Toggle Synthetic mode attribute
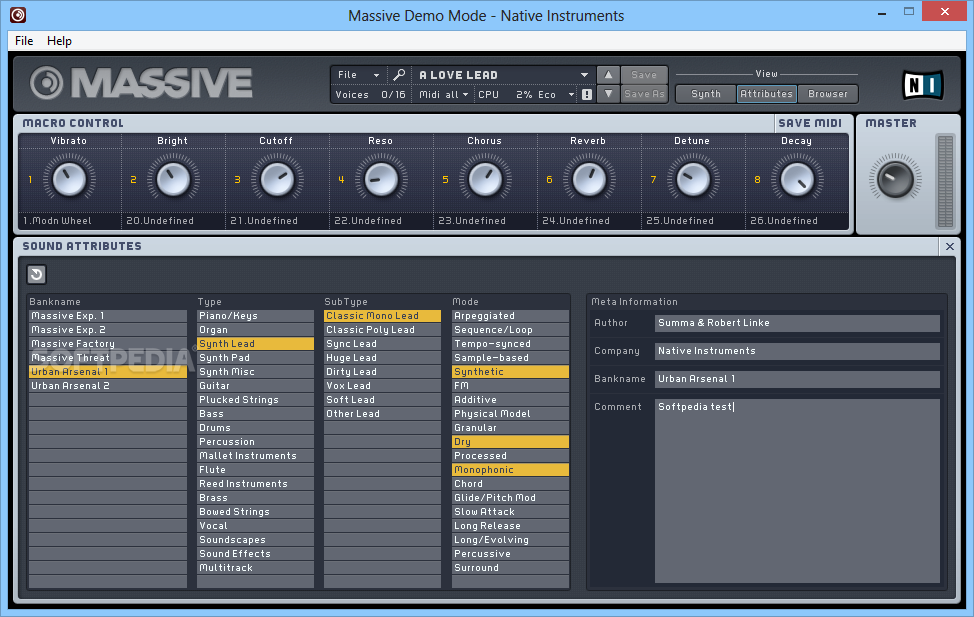 (x=511, y=372)
